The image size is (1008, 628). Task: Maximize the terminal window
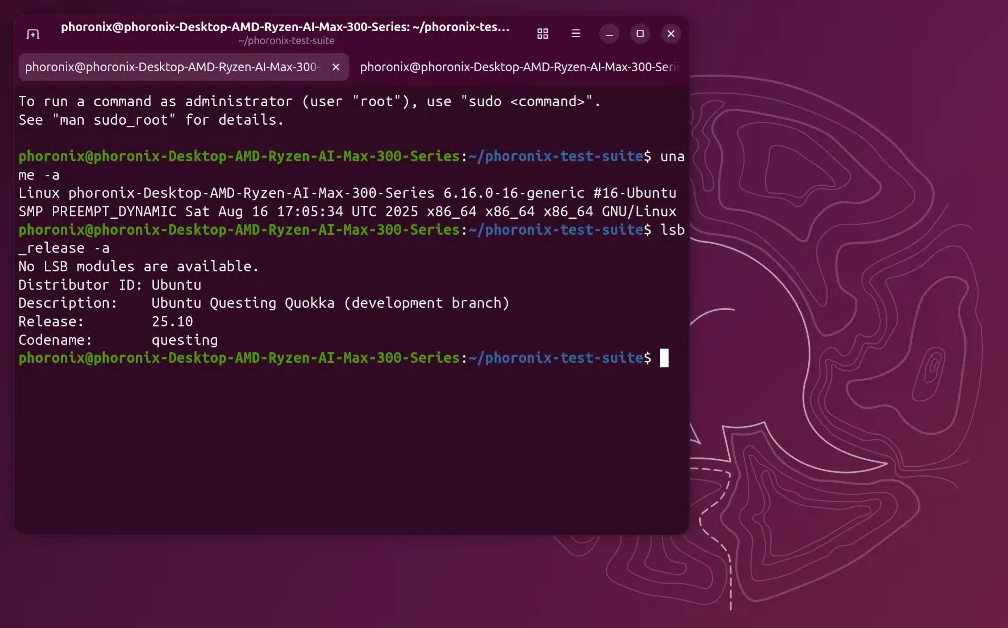tap(640, 33)
